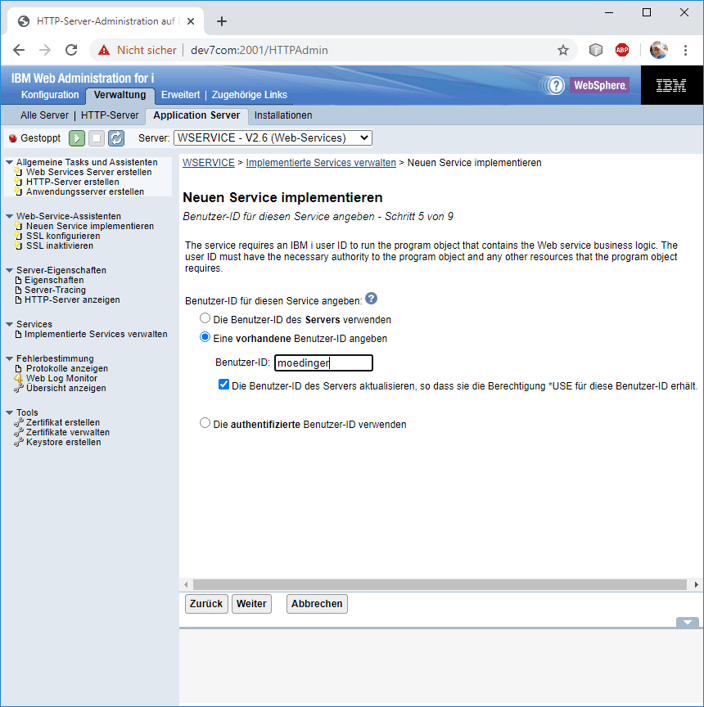Image resolution: width=704 pixels, height=707 pixels.
Task: Open the Server dropdown WSERVICE - V2.6
Action: pyautogui.click(x=273, y=138)
